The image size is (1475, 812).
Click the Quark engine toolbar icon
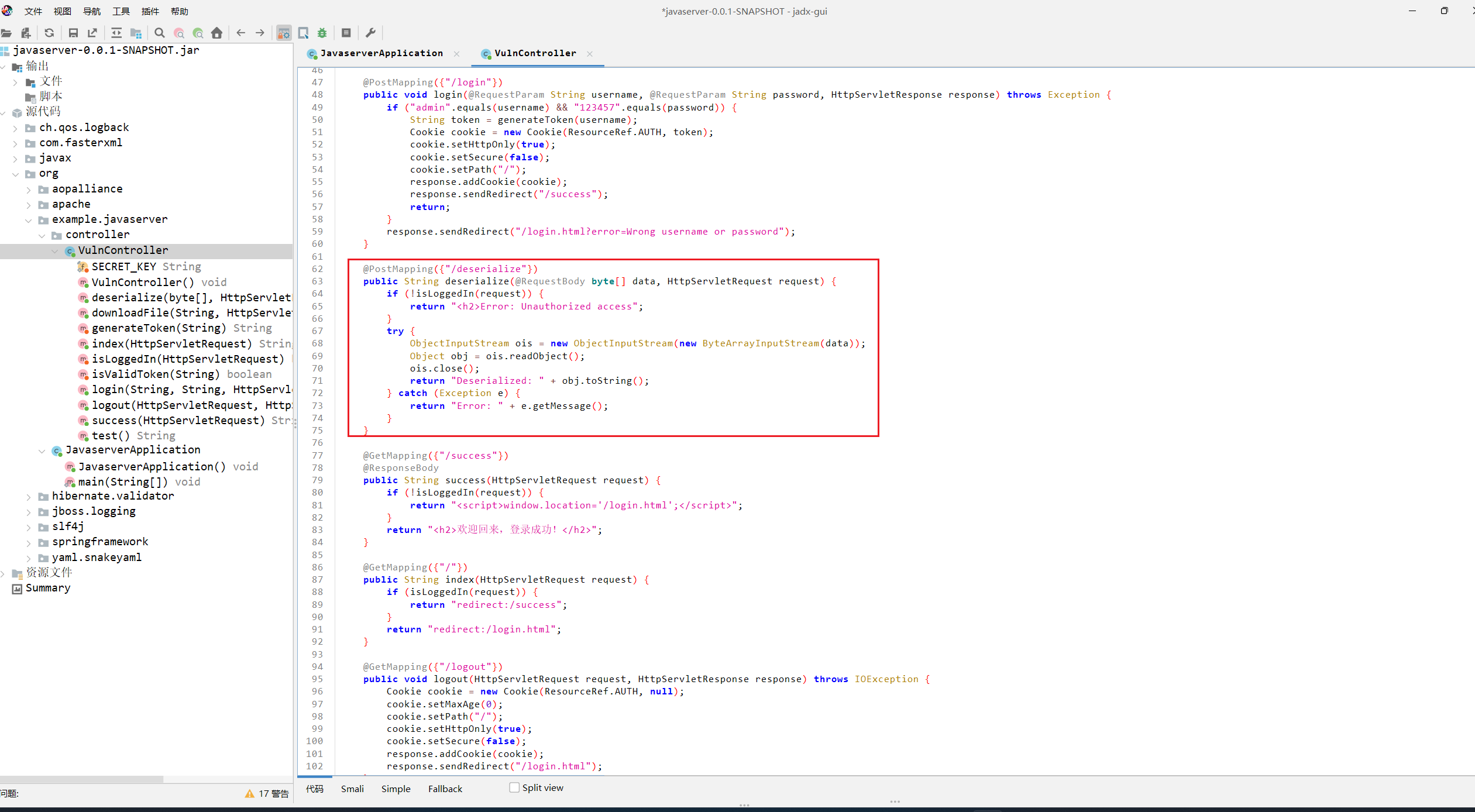tap(303, 33)
